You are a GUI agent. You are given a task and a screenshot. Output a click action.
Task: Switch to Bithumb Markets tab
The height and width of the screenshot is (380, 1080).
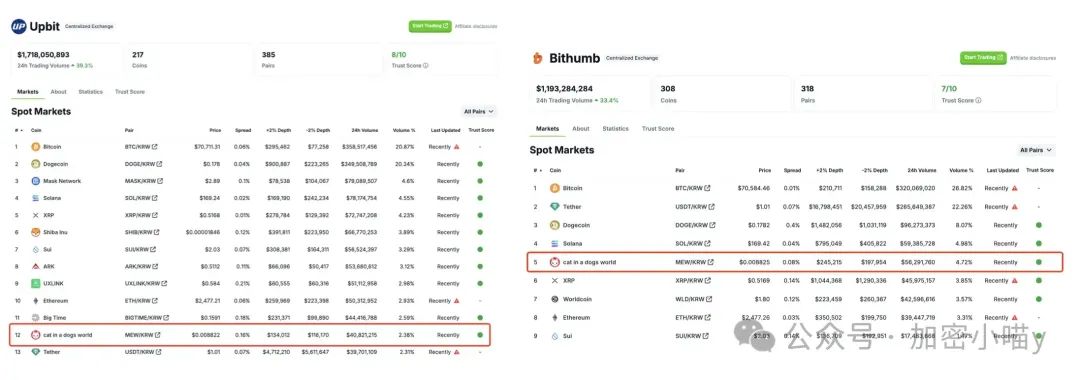tap(548, 129)
